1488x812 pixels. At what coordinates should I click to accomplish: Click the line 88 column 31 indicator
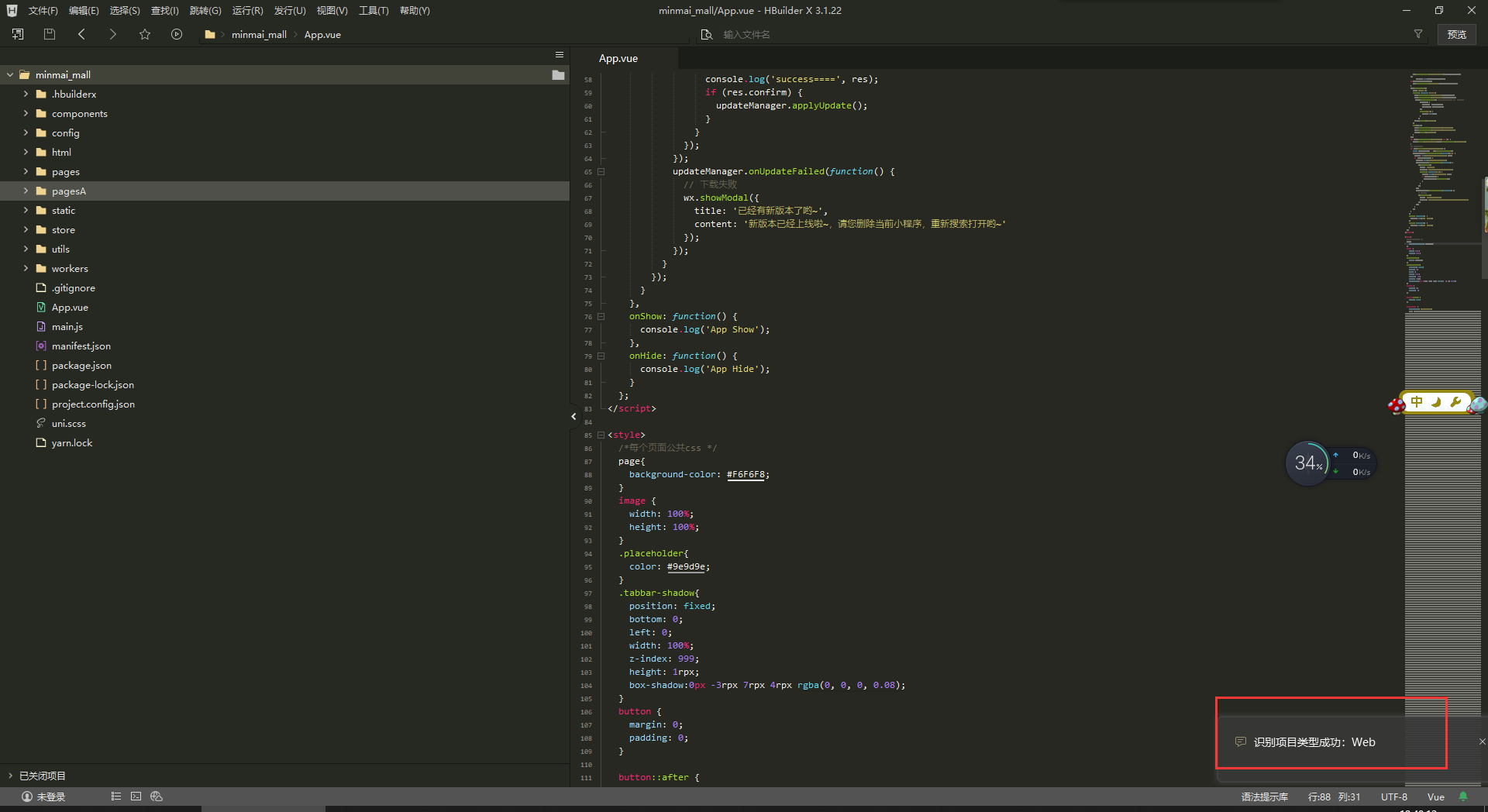point(1334,797)
